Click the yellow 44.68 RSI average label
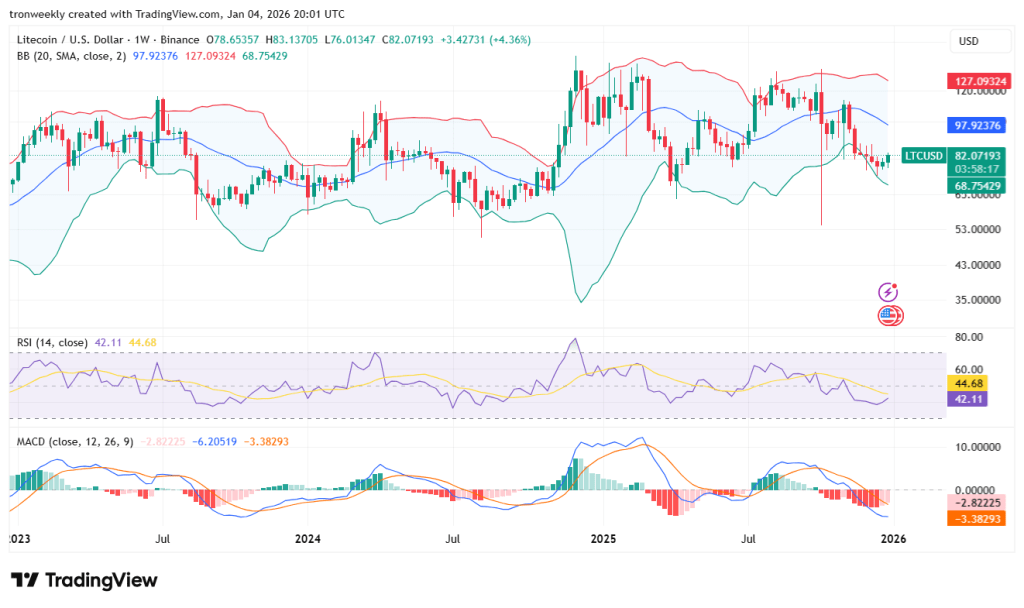This screenshot has width=1024, height=608. tap(967, 383)
